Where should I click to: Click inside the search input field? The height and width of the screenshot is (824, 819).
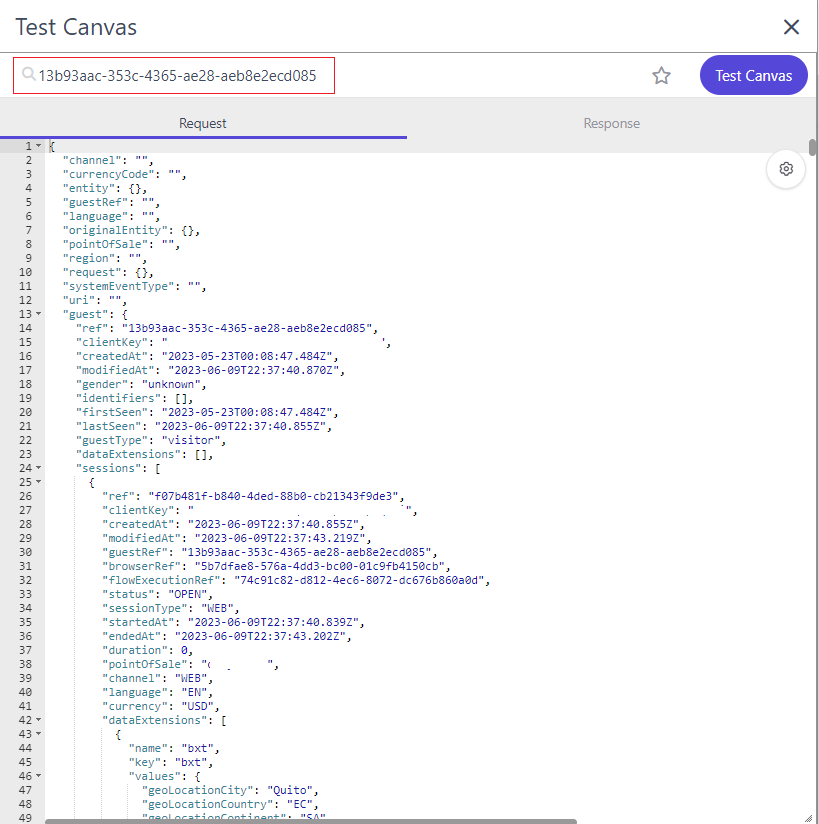[x=180, y=75]
